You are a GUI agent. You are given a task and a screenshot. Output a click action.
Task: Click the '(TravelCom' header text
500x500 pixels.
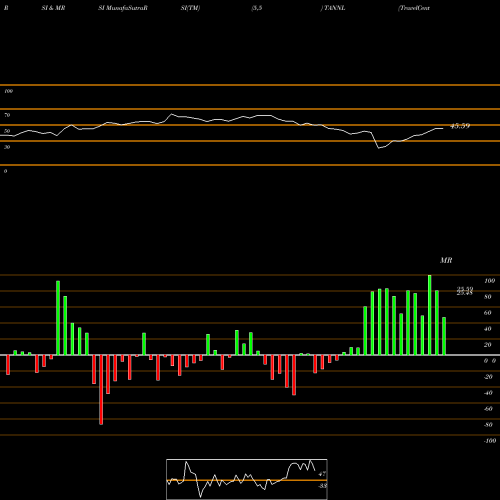[x=414, y=8]
